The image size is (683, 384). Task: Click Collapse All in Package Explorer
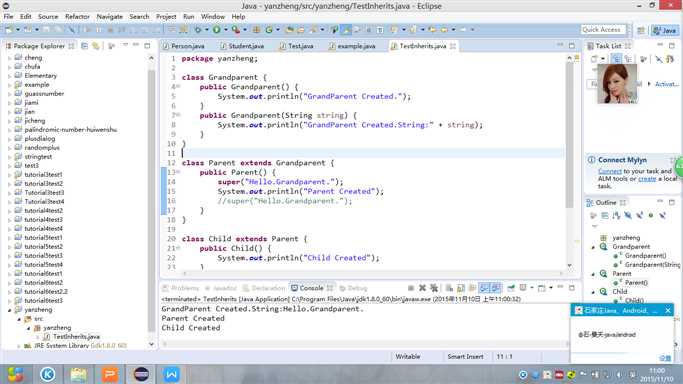click(85, 46)
